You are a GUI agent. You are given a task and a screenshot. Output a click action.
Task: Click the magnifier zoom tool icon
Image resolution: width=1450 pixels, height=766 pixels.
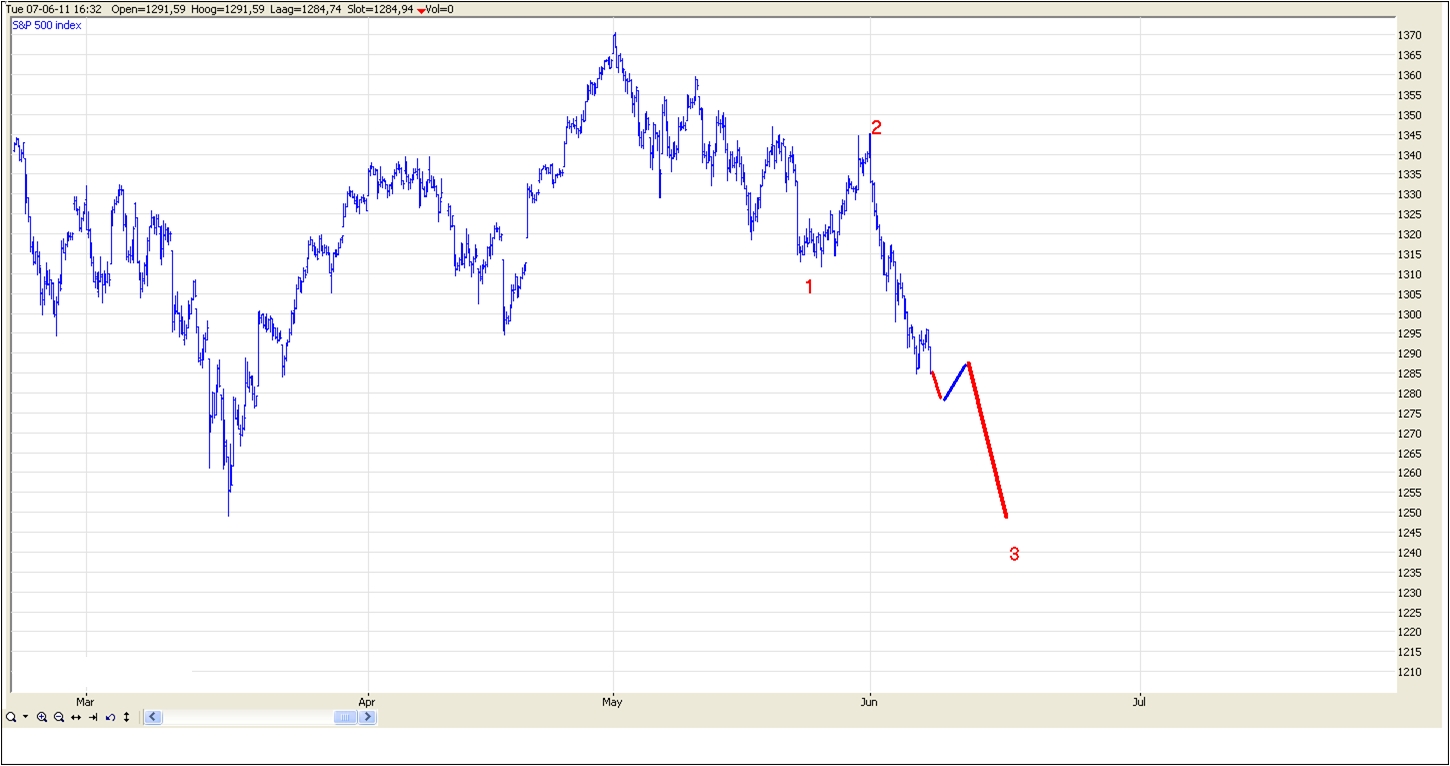tap(11, 717)
